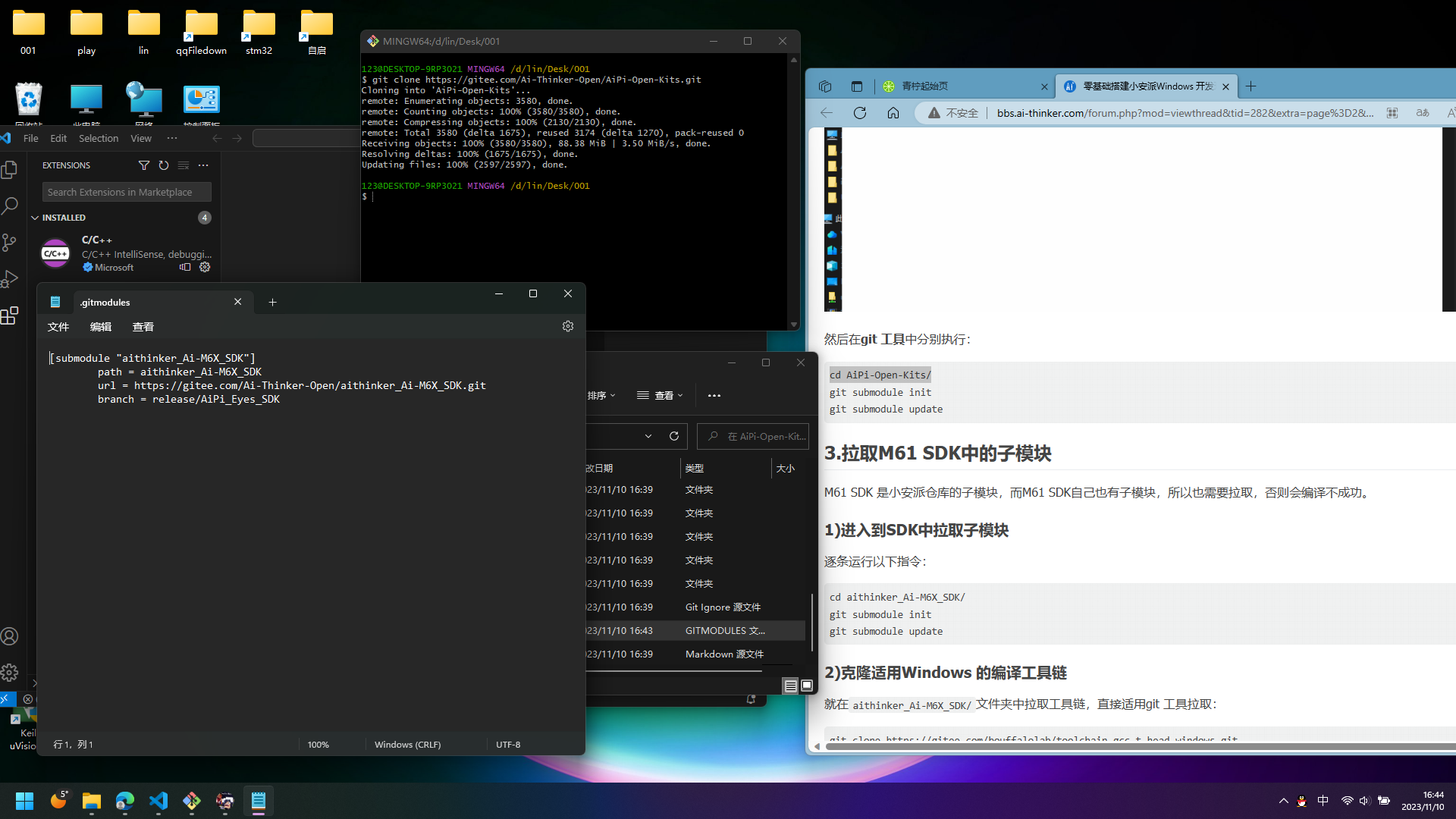Click Explorer refresh button
1456x819 pixels.
click(674, 436)
